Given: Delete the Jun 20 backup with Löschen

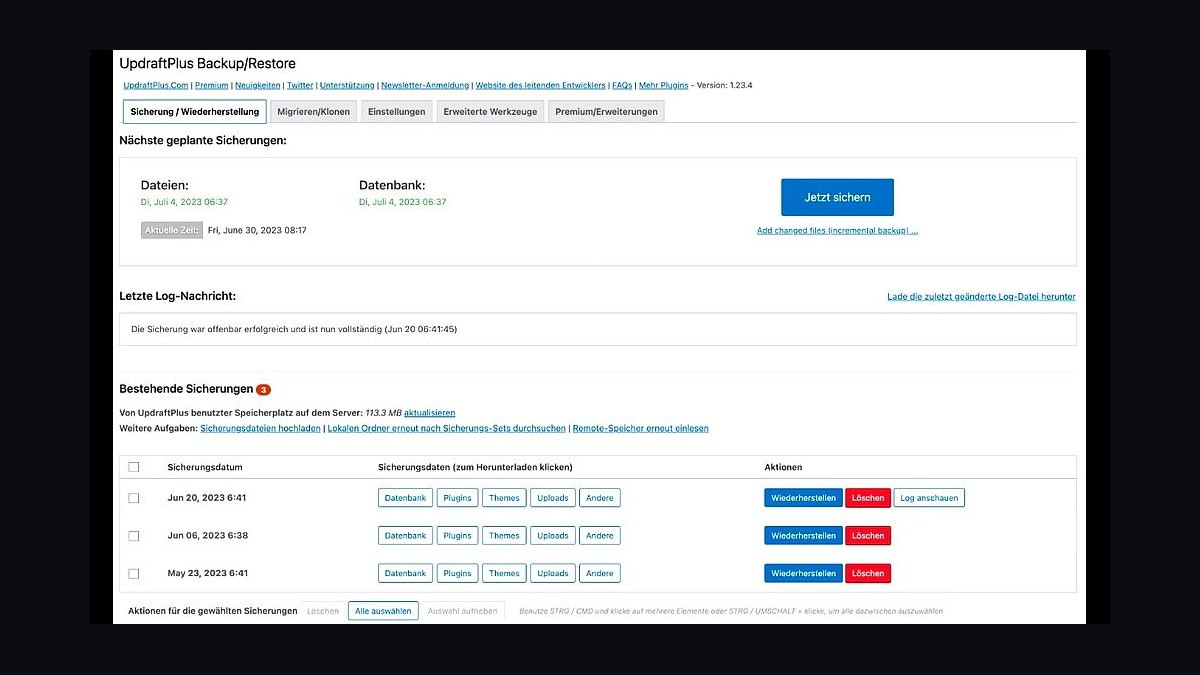Looking at the screenshot, I should click(868, 497).
